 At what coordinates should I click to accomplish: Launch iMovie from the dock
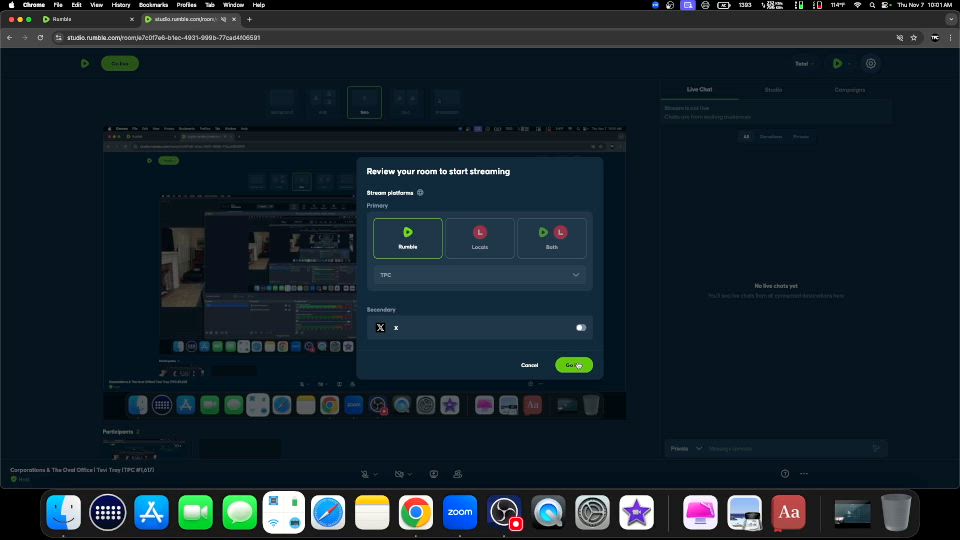[x=636, y=512]
